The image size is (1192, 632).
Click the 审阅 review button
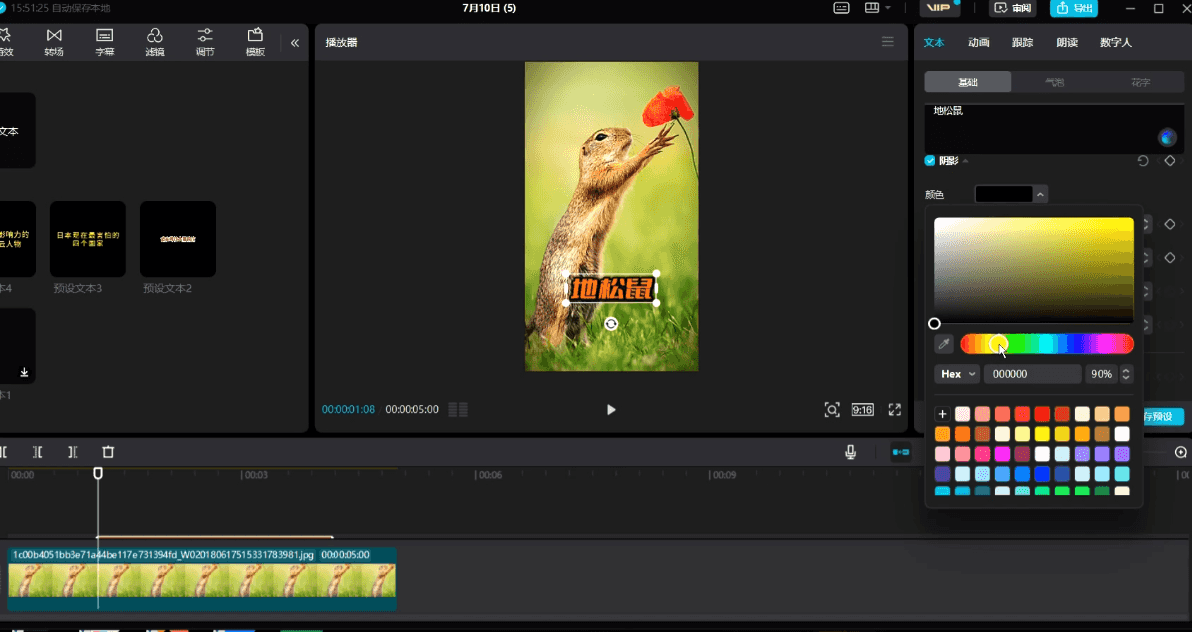(x=1013, y=8)
